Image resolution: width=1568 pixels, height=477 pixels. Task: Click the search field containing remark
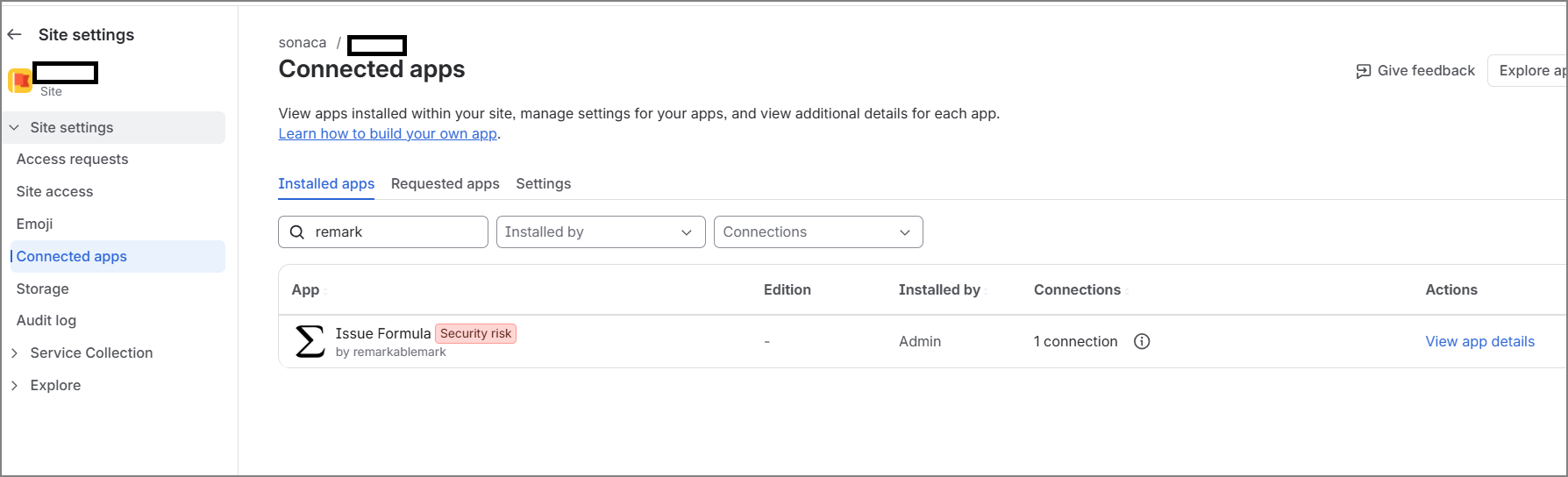coord(383,232)
